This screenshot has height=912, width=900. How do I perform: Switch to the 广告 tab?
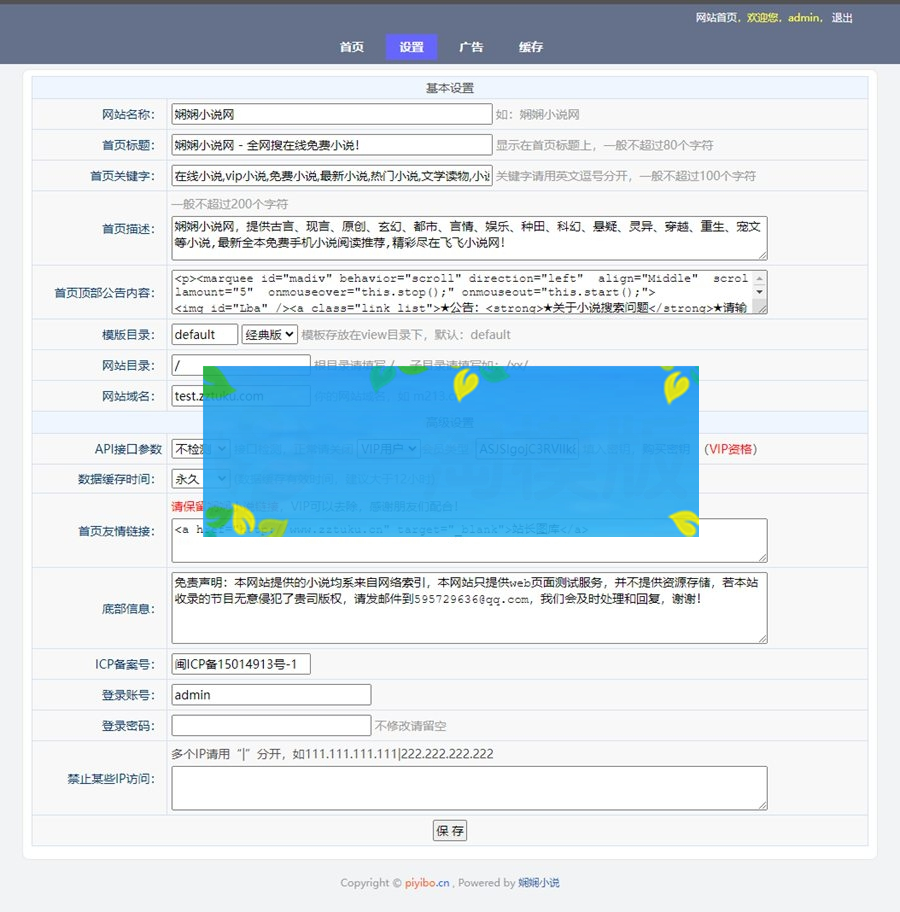point(470,46)
